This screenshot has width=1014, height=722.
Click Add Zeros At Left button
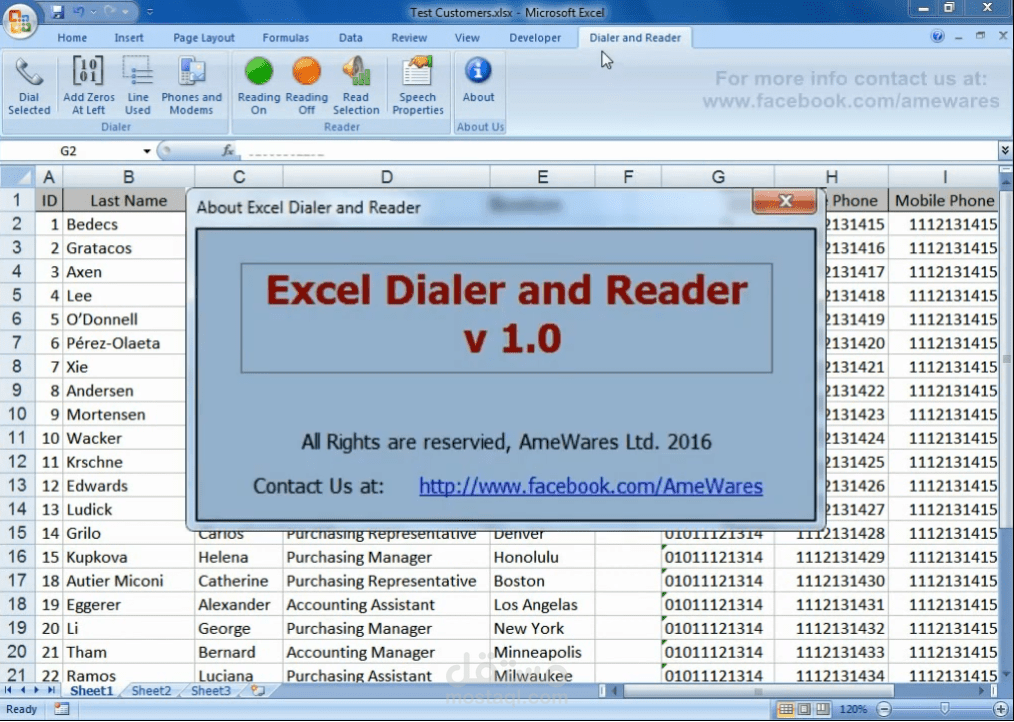tap(89, 87)
